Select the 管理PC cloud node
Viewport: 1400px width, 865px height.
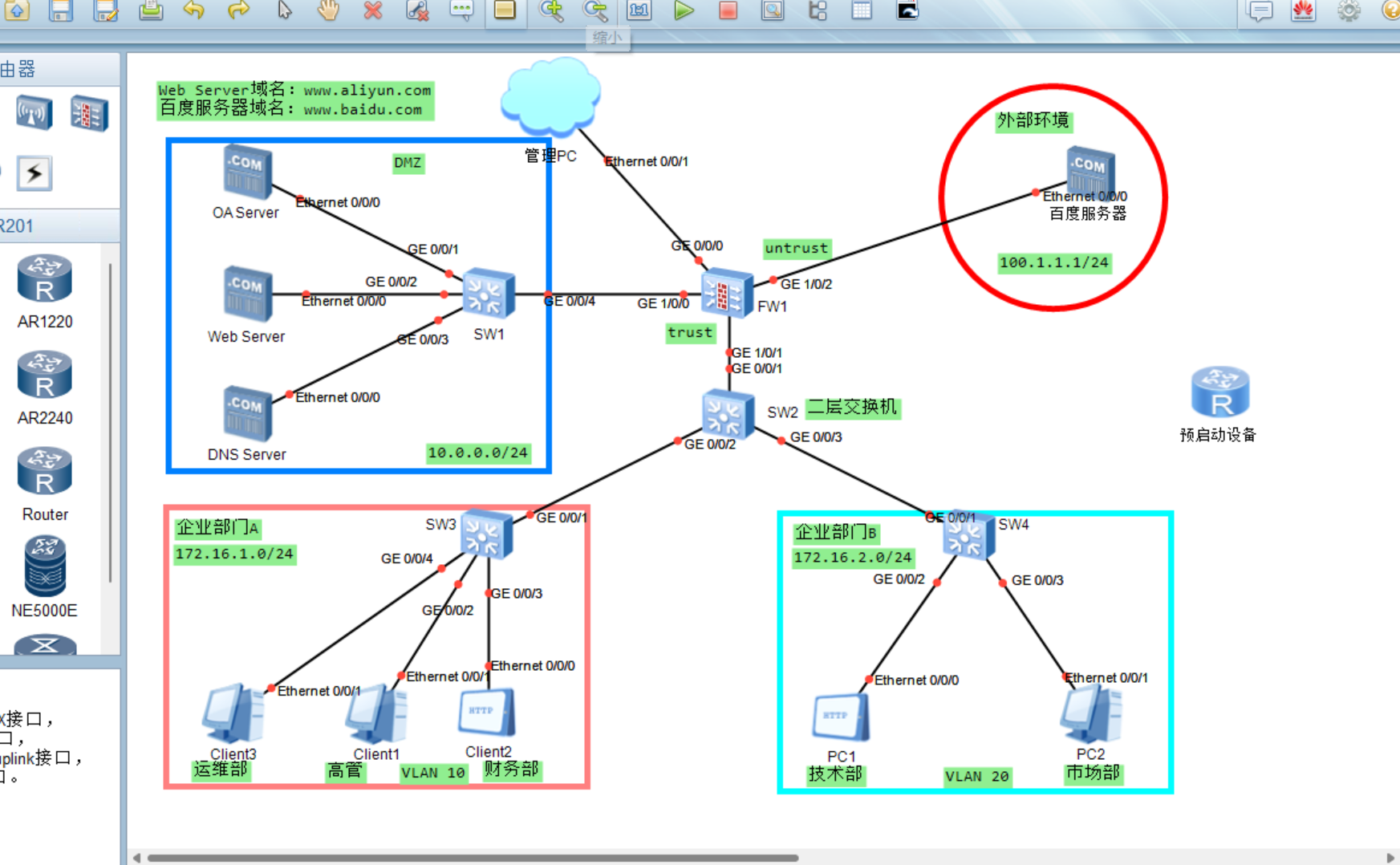550,97
